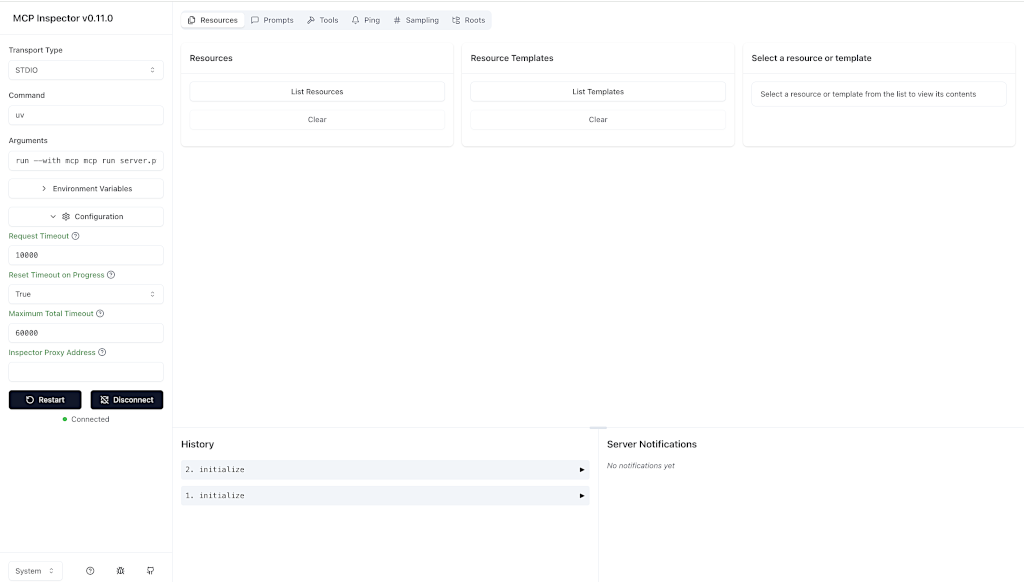Click the Resource Templates heading
The image size is (1024, 582).
[x=512, y=58]
